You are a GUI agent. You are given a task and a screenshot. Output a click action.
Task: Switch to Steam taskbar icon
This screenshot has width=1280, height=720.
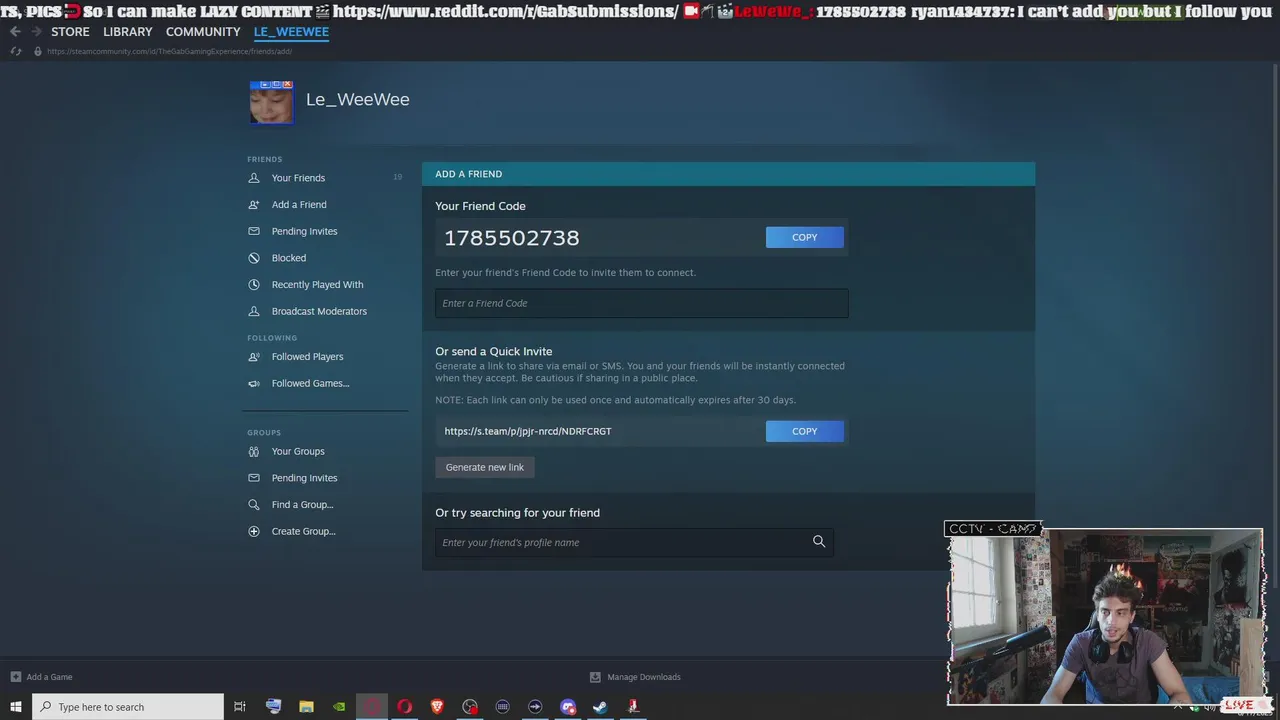pyautogui.click(x=600, y=707)
